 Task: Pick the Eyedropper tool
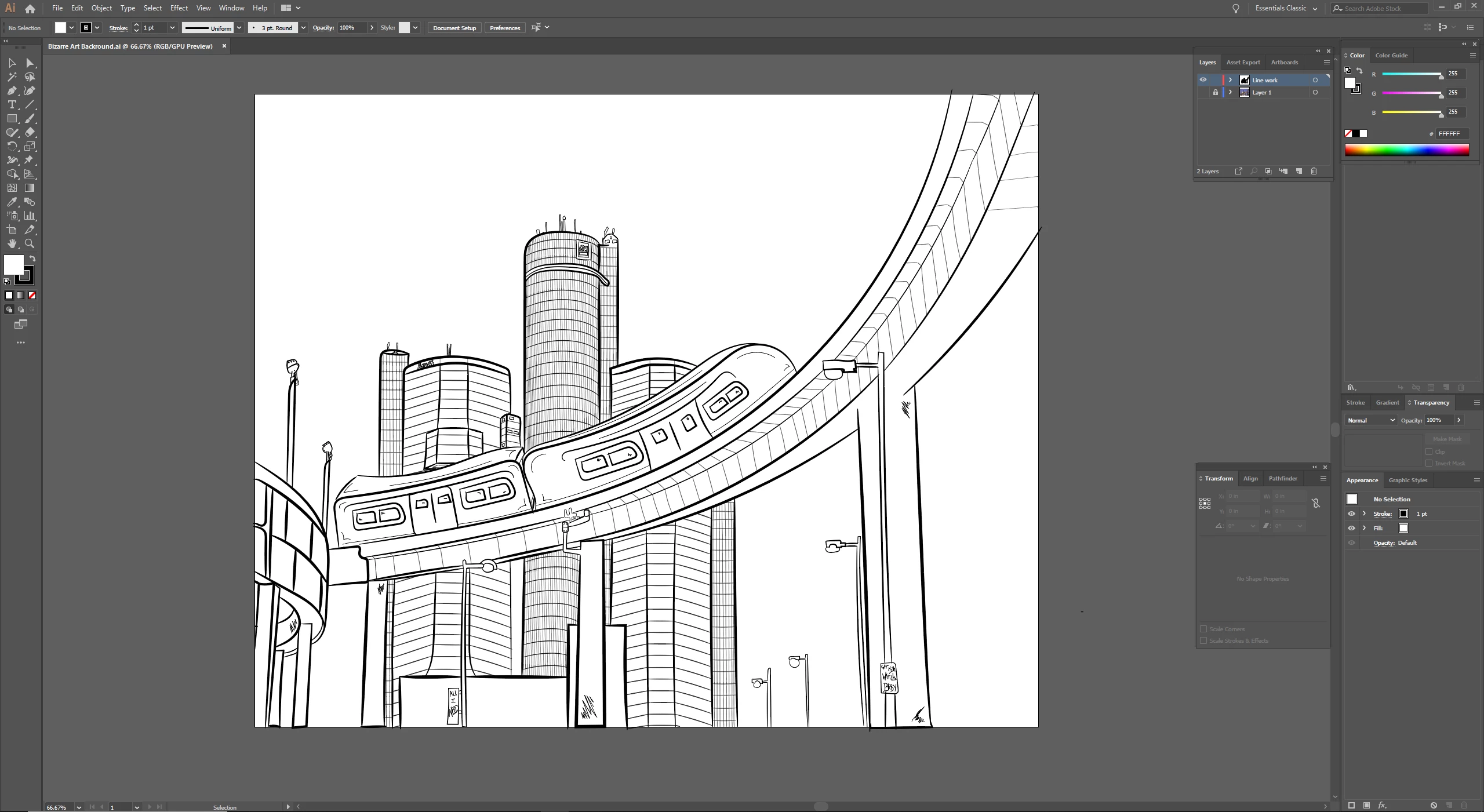[12, 202]
